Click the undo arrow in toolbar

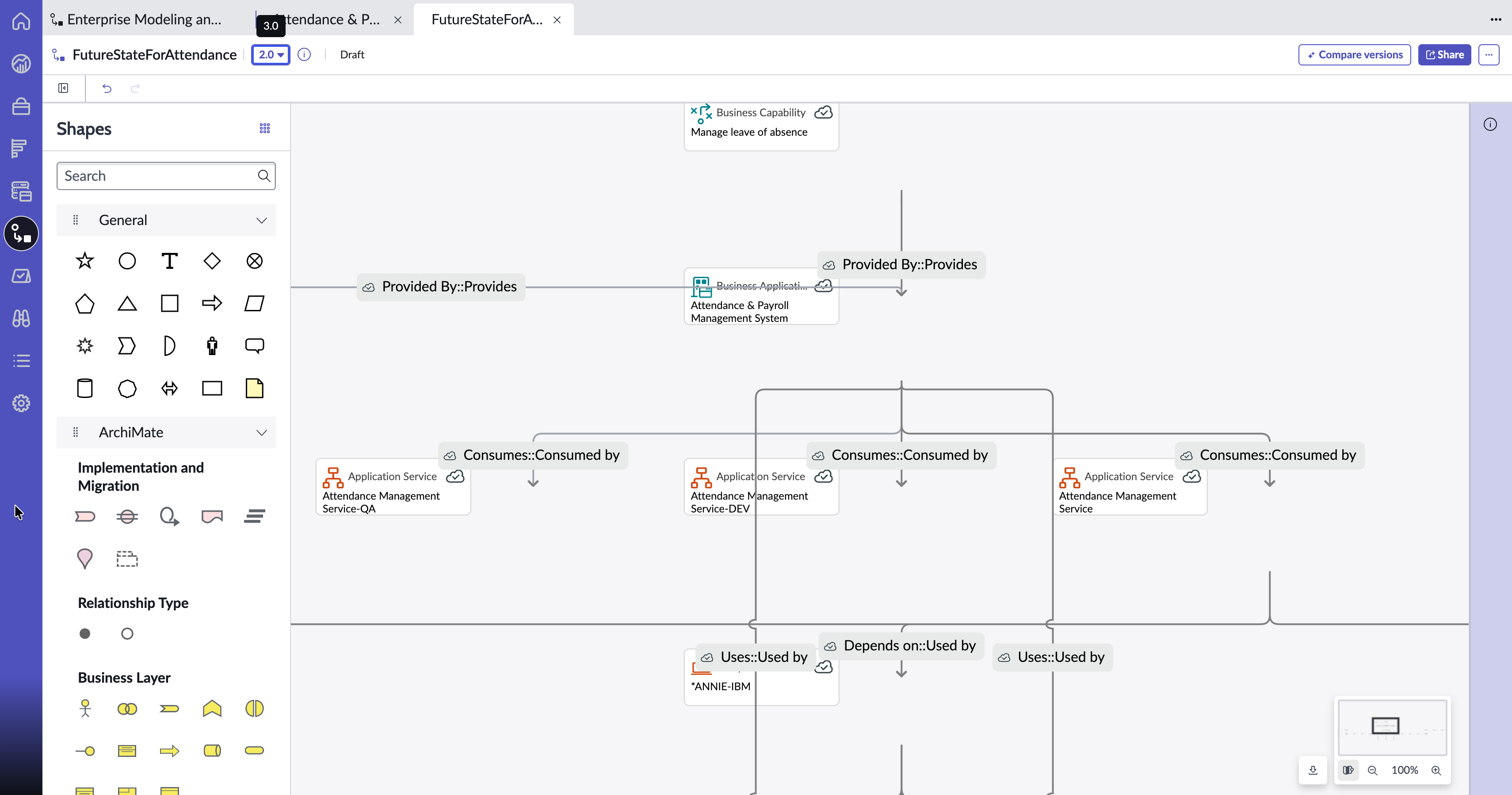[x=107, y=88]
